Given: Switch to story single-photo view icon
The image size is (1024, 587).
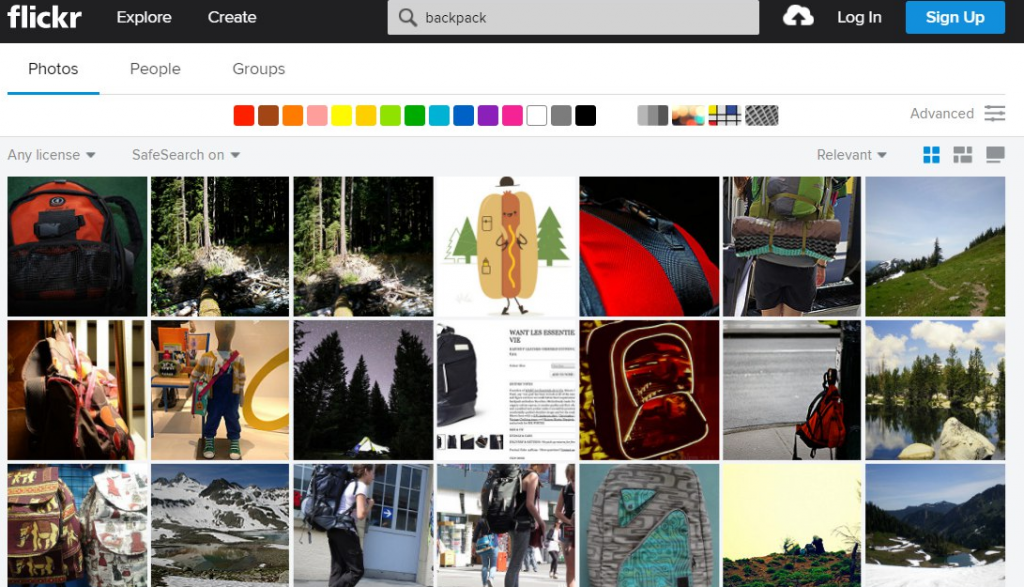Looking at the screenshot, I should tap(995, 155).
